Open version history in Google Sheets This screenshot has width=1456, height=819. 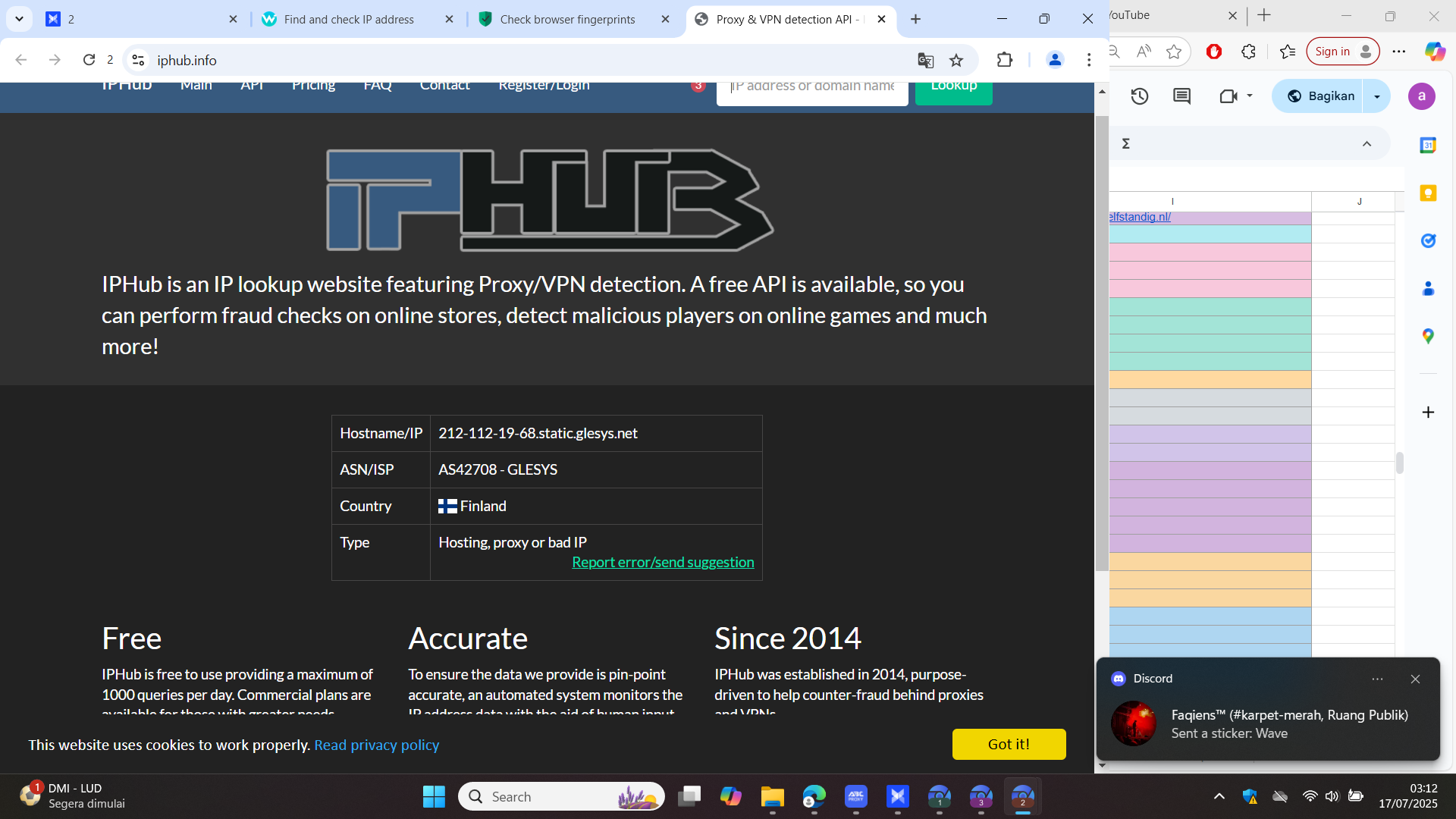[x=1140, y=96]
